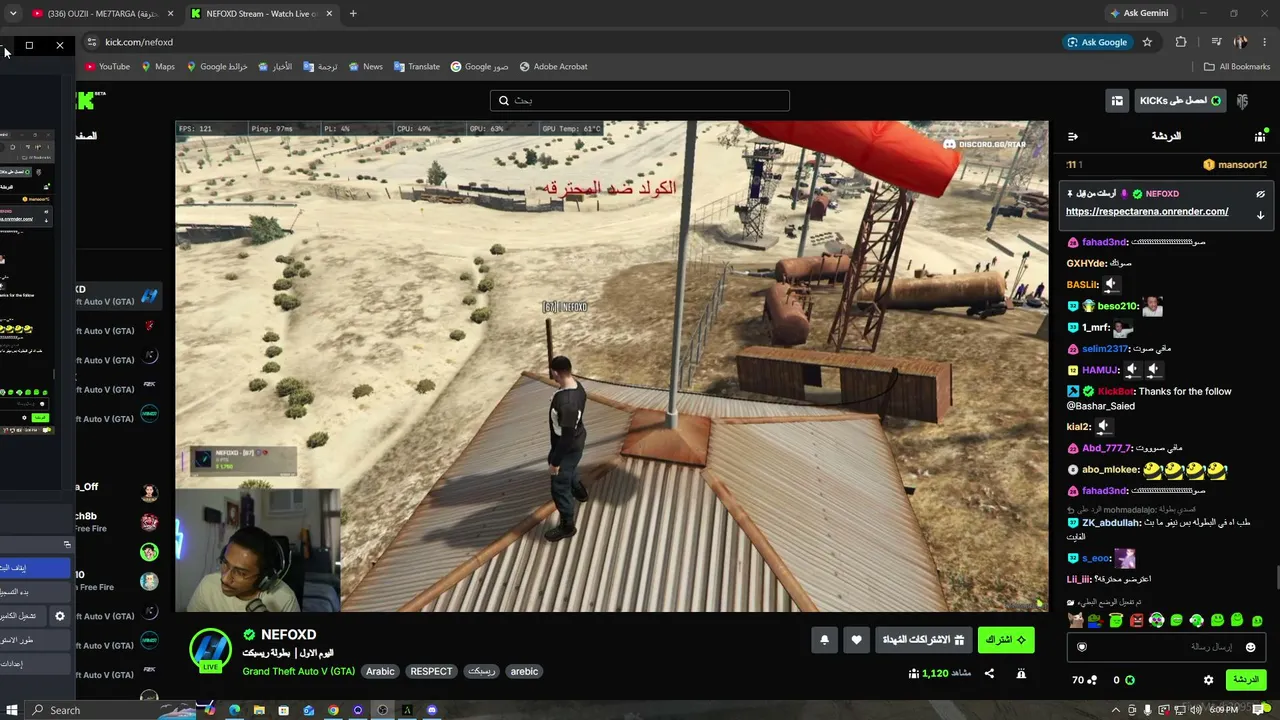Follow the channel with the heart button

[857, 640]
